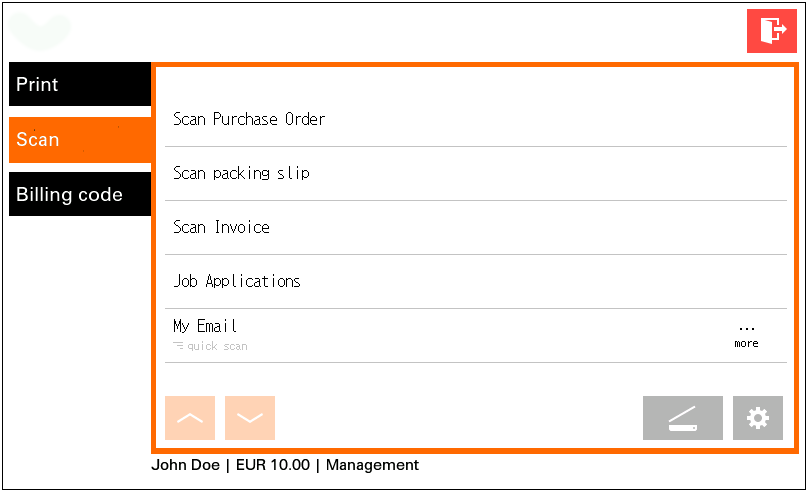Screen dimensions: 807x491
Task: Switch to the Print tab
Action: 80,84
